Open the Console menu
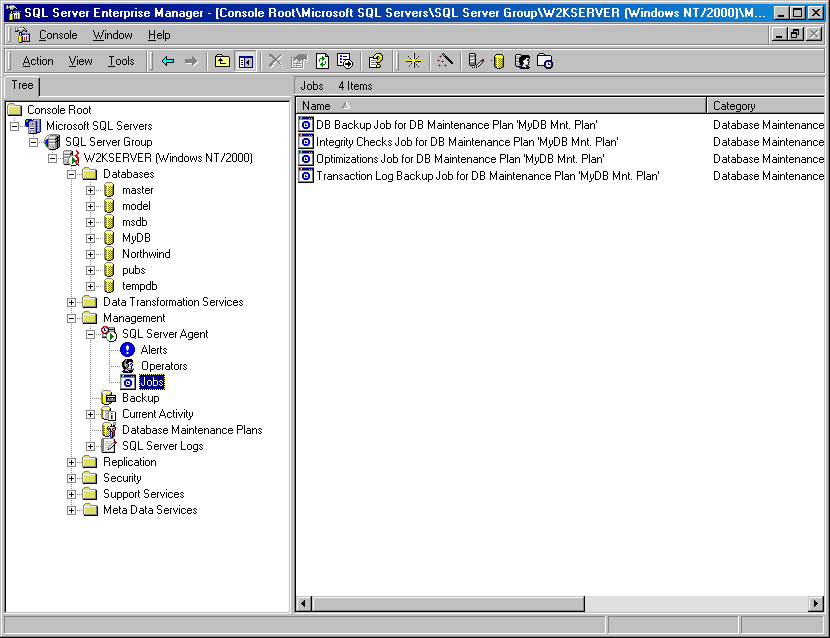 click(58, 35)
